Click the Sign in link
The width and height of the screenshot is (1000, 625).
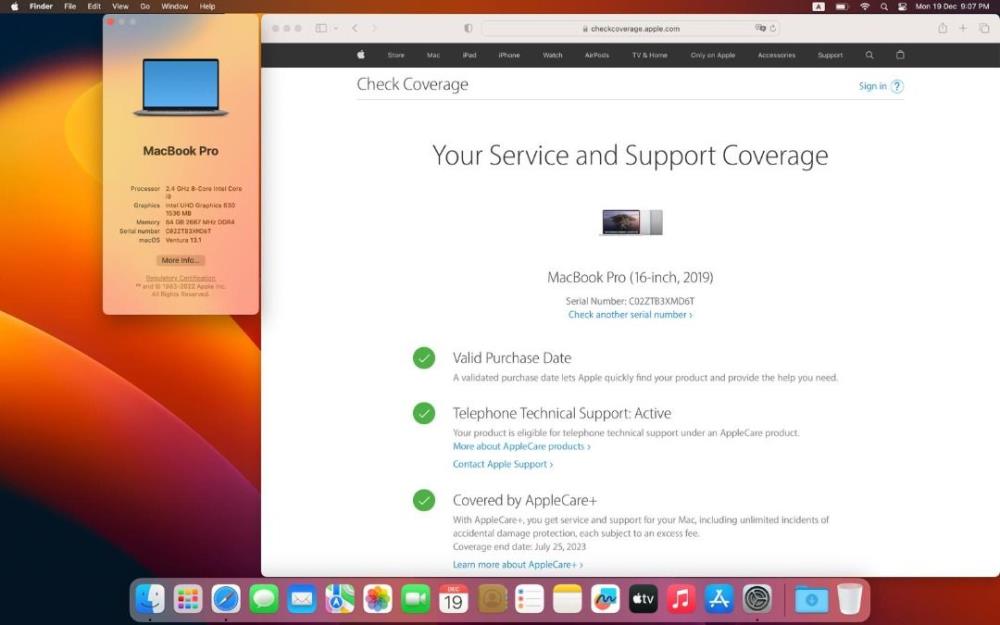click(x=872, y=86)
